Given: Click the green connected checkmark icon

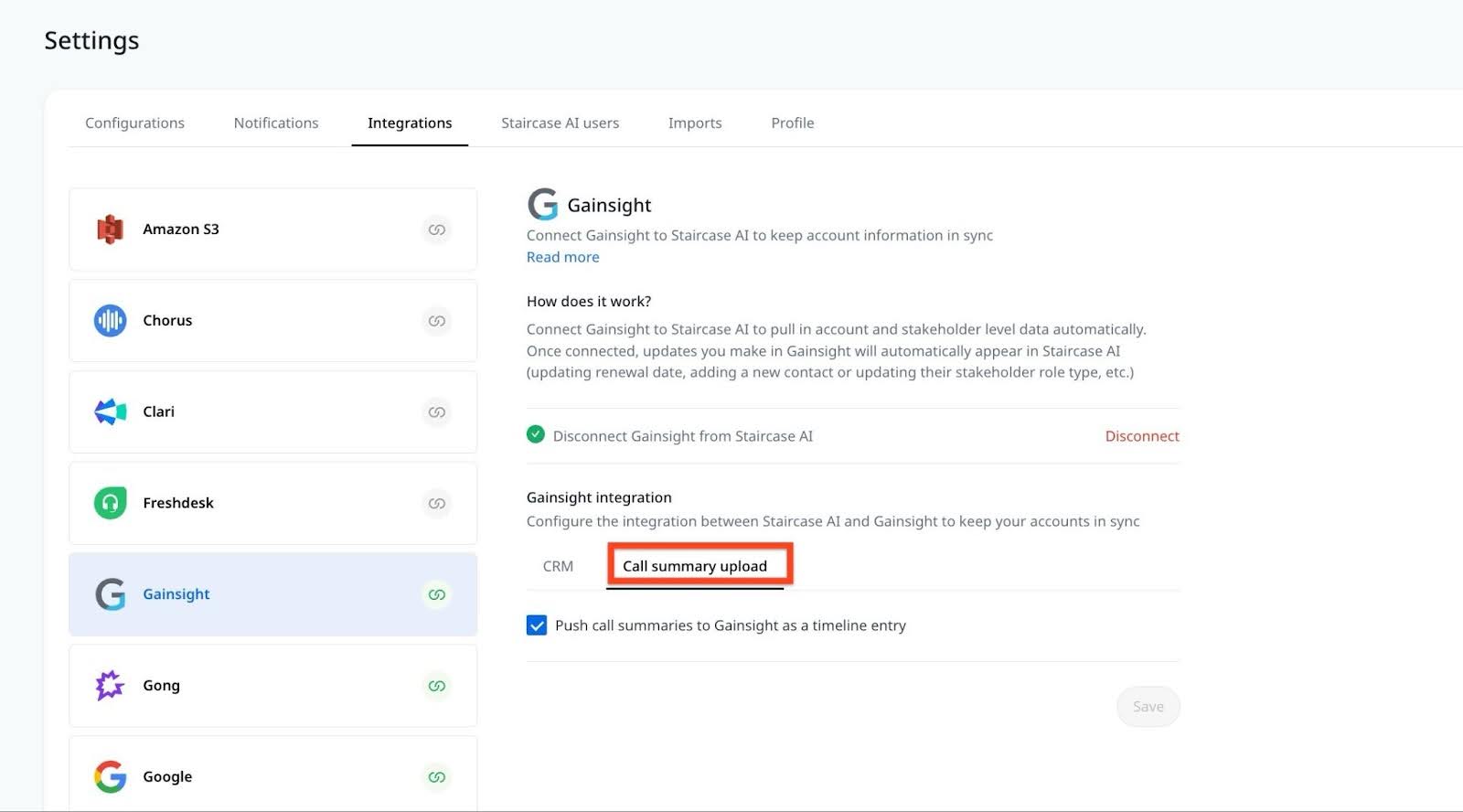Looking at the screenshot, I should (x=536, y=434).
